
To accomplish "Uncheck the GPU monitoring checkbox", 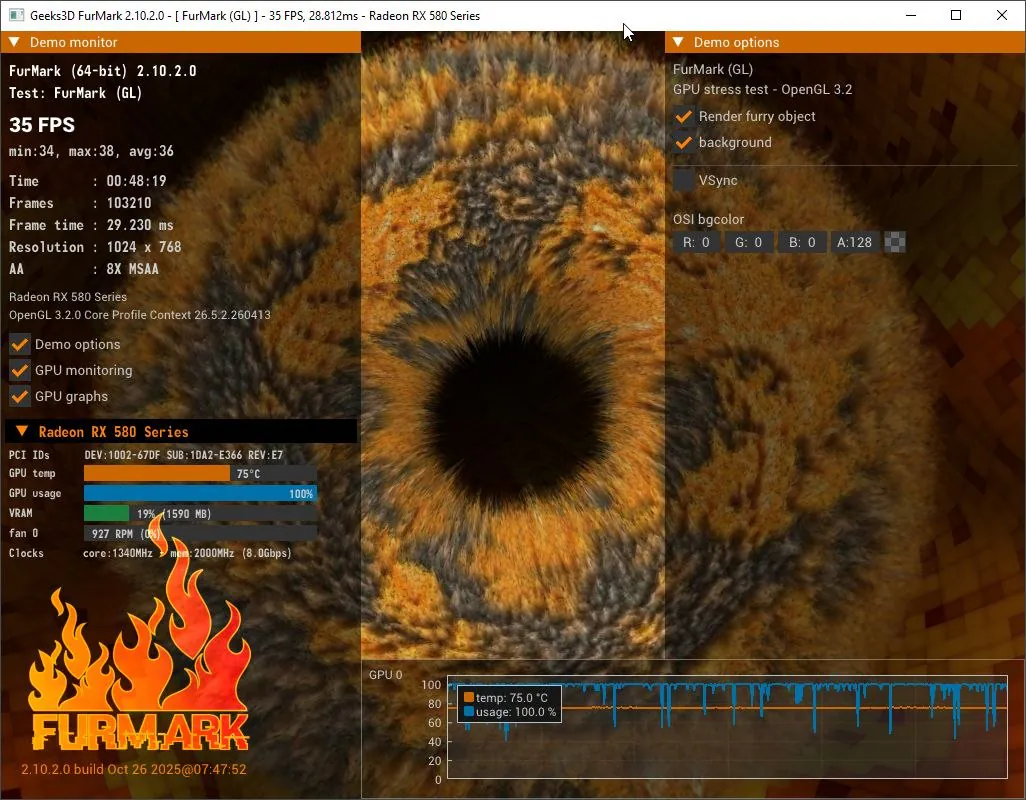I will [x=20, y=370].
